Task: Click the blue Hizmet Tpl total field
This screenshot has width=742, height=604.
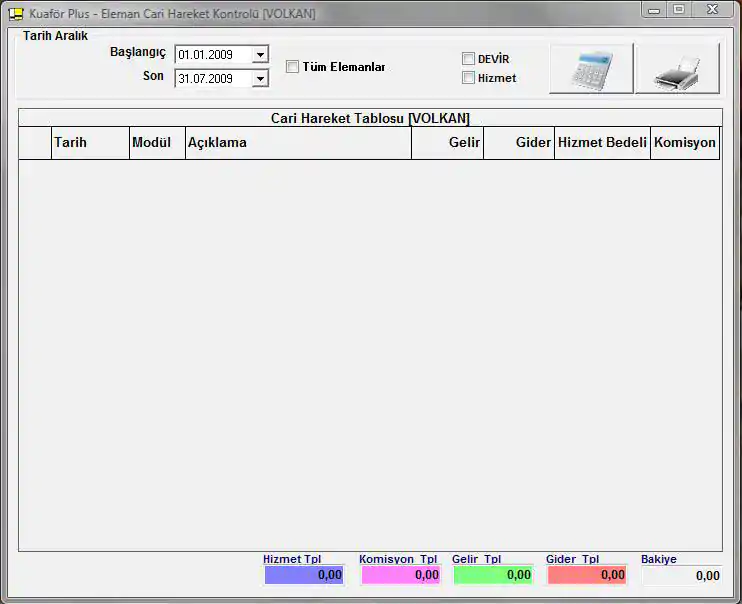Action: pyautogui.click(x=304, y=575)
